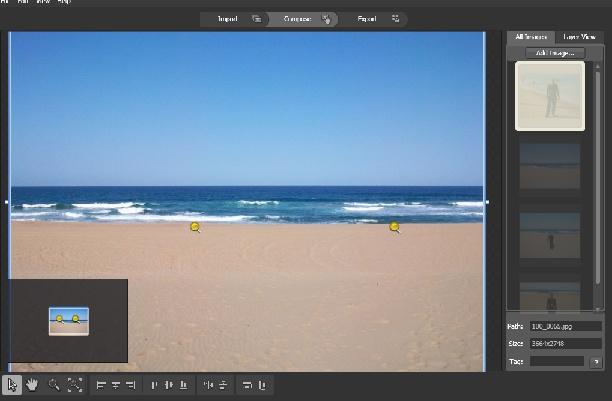Click the image list vertical scrollbar
Image resolution: width=612 pixels, height=401 pixels.
tap(598, 178)
